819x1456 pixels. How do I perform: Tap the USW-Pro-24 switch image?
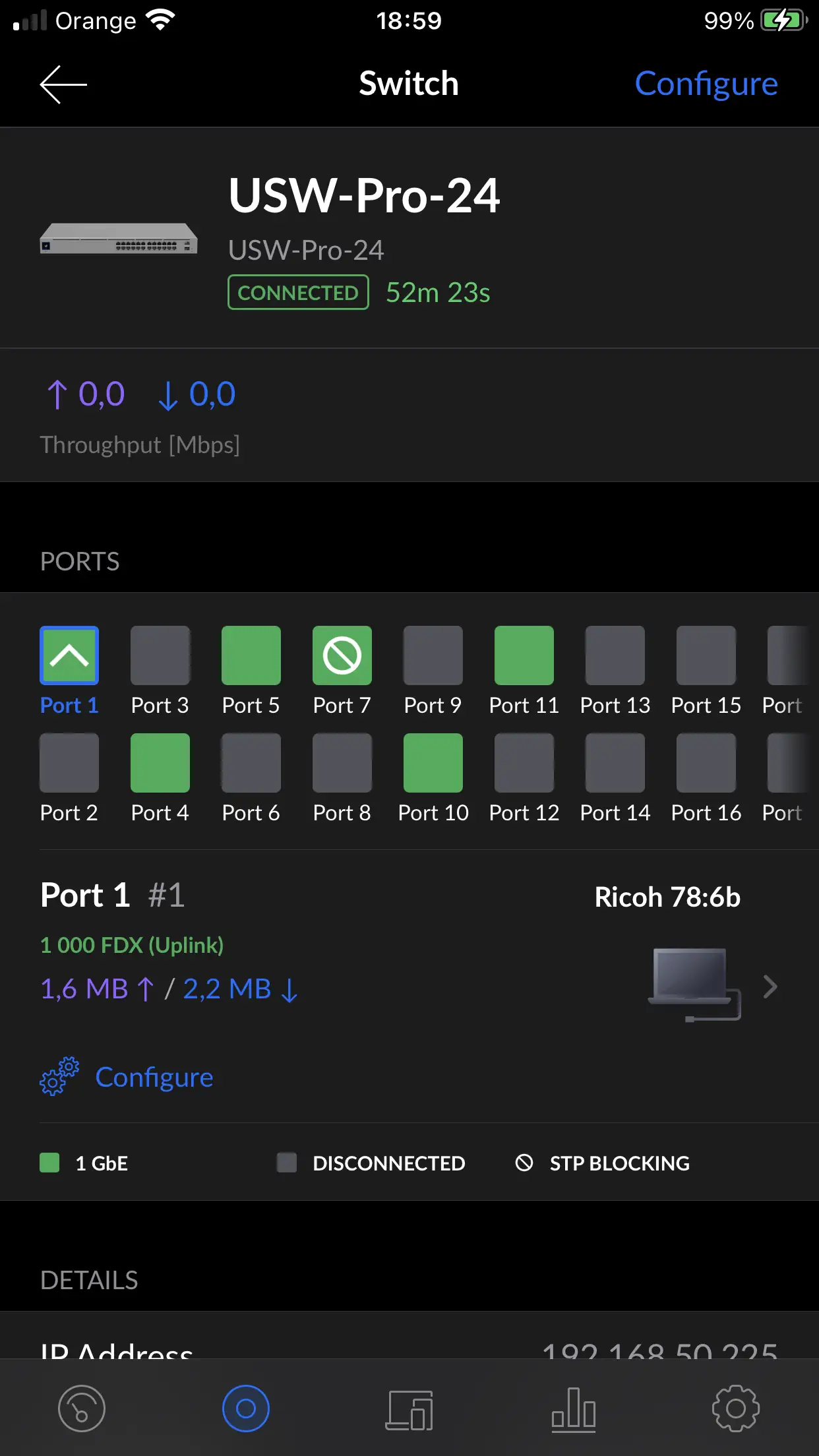[119, 239]
